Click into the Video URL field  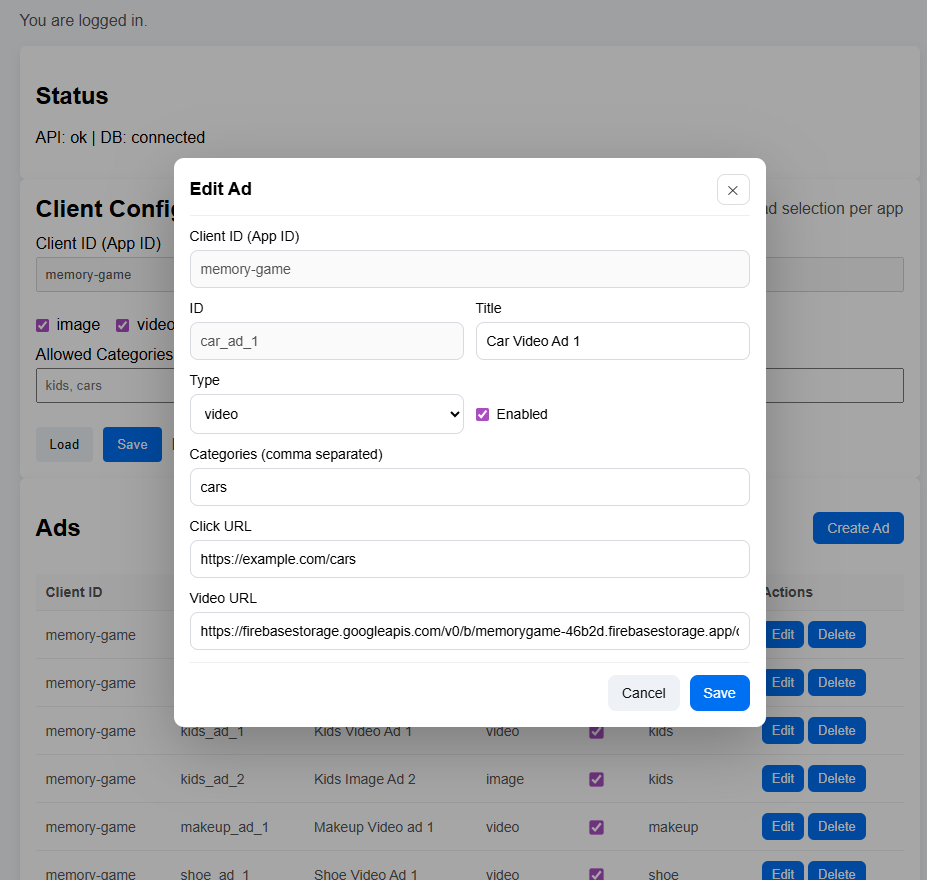click(469, 631)
